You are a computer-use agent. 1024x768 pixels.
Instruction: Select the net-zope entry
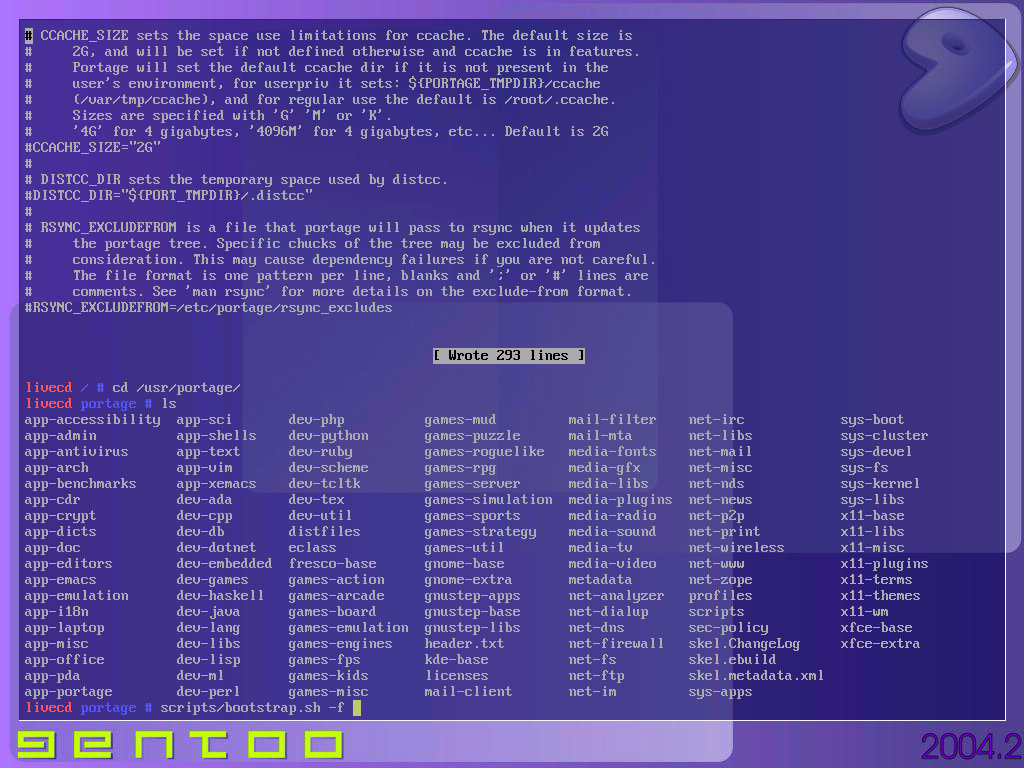[x=720, y=580]
